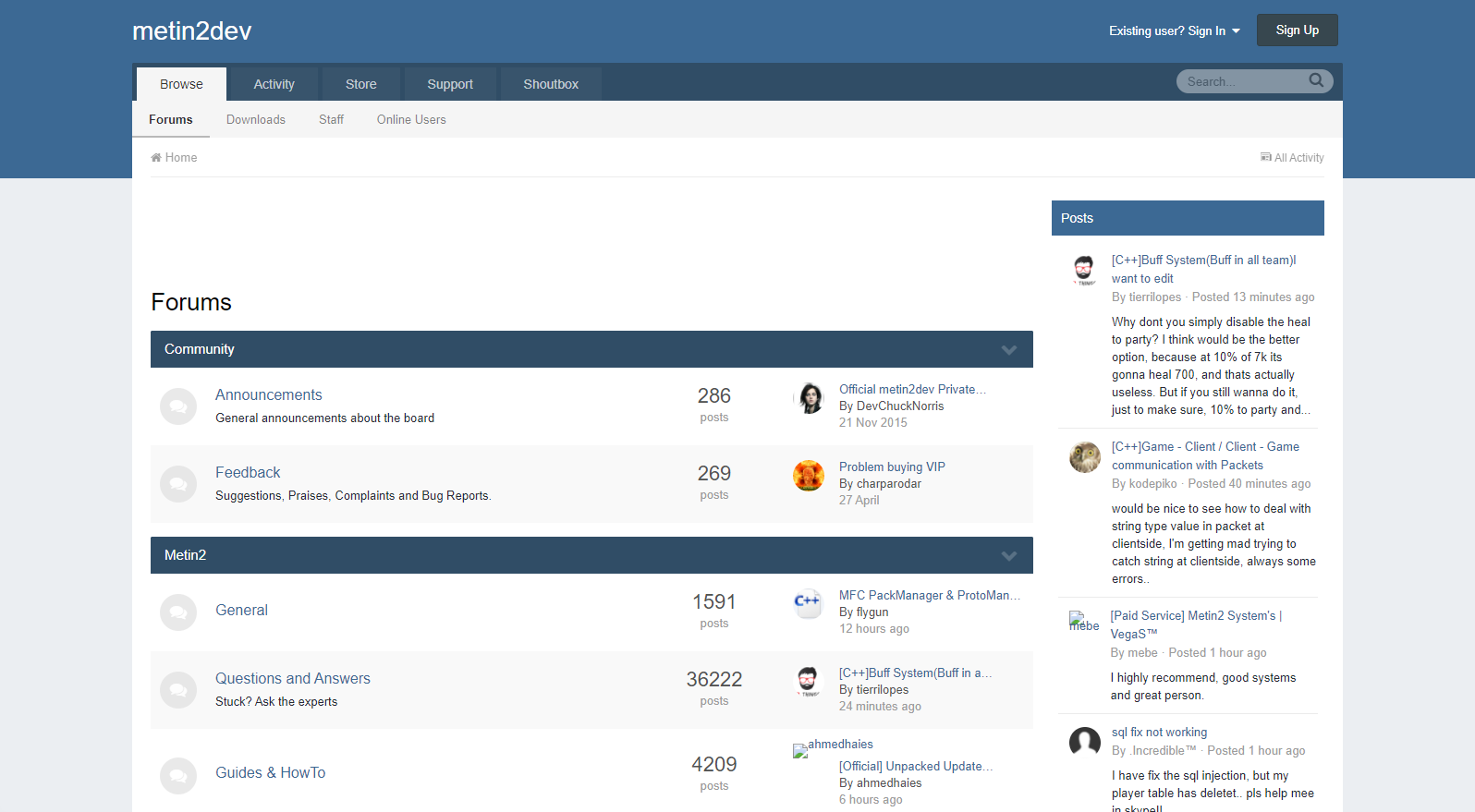Open 'Problem buying VIP' topic link
1475x812 pixels.
[892, 467]
